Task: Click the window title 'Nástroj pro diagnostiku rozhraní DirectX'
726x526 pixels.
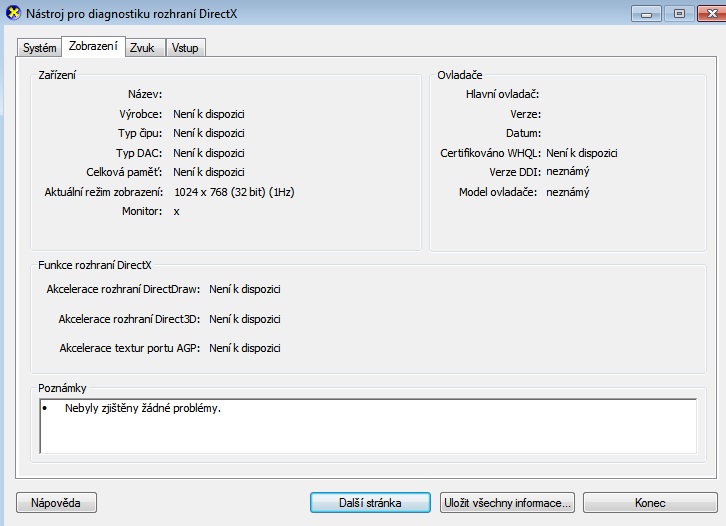Action: point(131,14)
